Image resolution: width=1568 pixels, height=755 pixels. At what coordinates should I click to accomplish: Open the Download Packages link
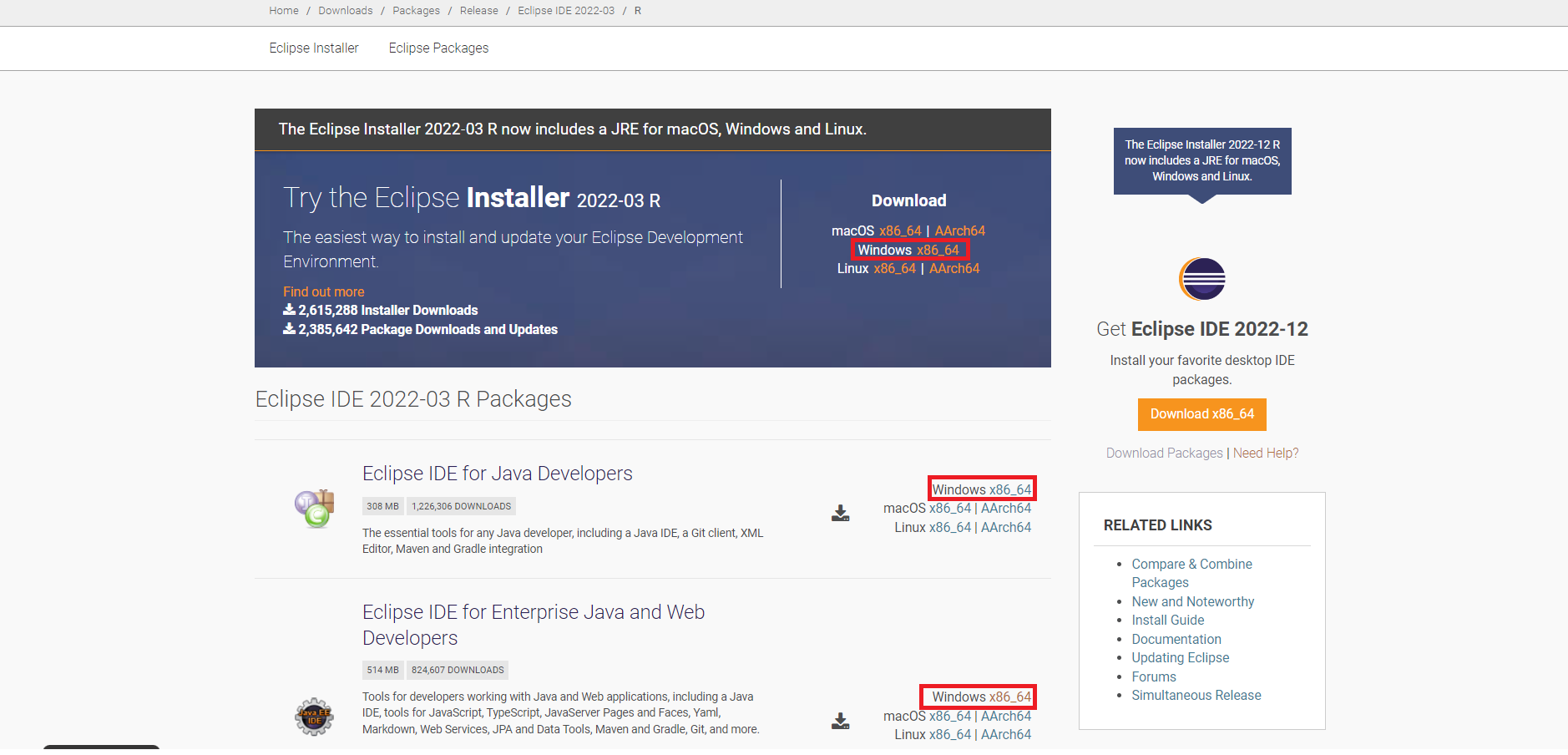tap(1165, 453)
